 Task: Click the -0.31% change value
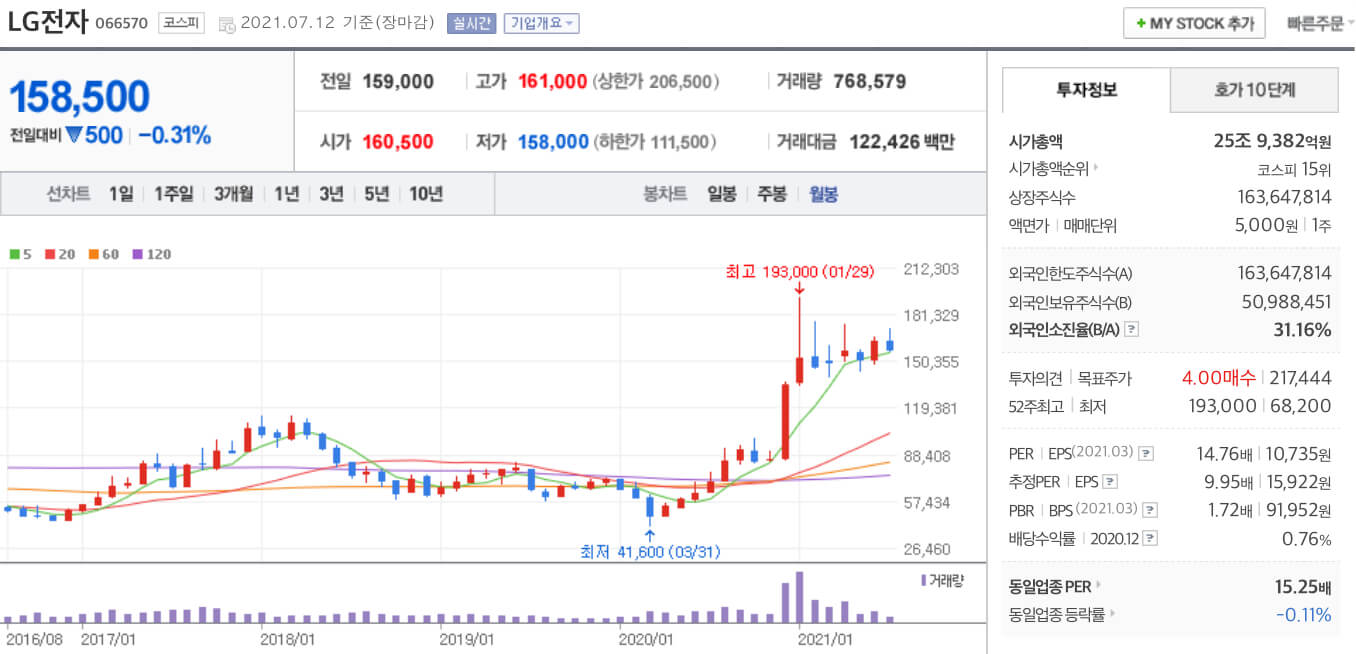click(x=174, y=135)
